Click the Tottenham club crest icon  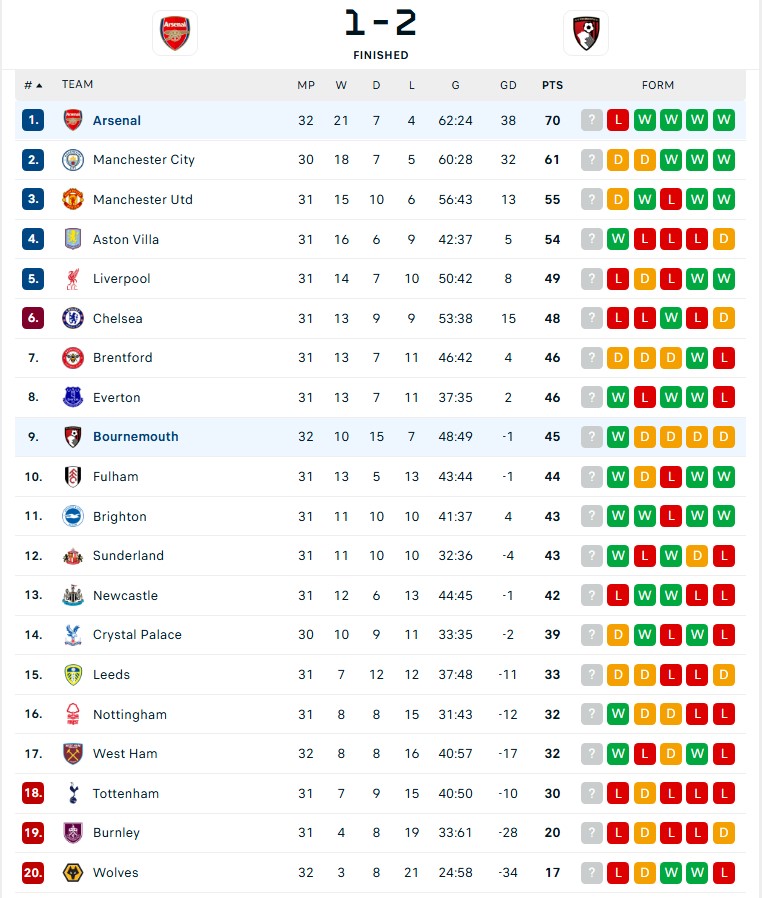[x=73, y=794]
